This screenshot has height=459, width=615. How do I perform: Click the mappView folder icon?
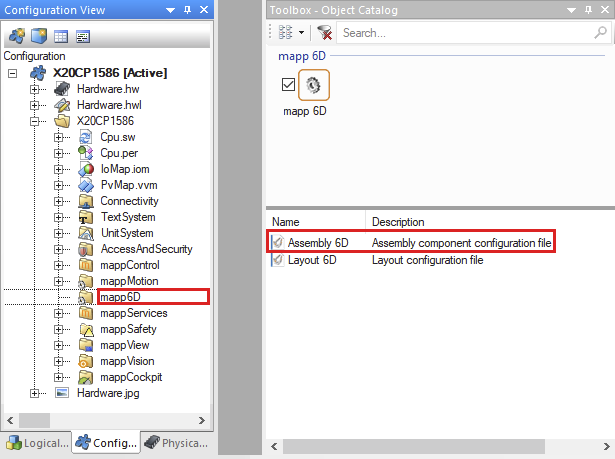click(x=86, y=345)
